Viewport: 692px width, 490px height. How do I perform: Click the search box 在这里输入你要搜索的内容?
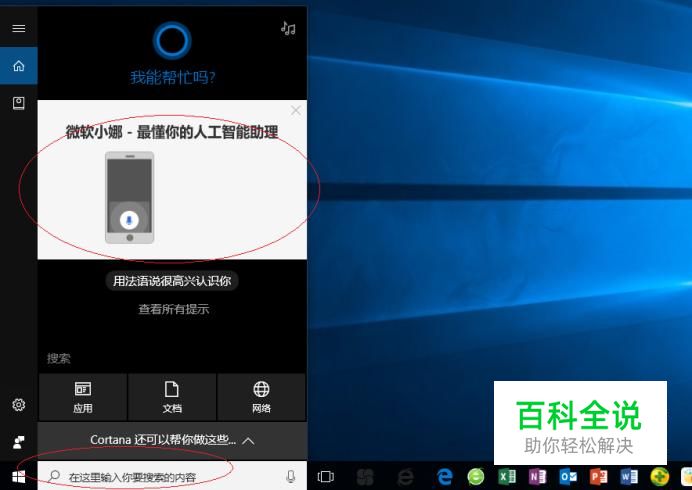click(x=172, y=476)
